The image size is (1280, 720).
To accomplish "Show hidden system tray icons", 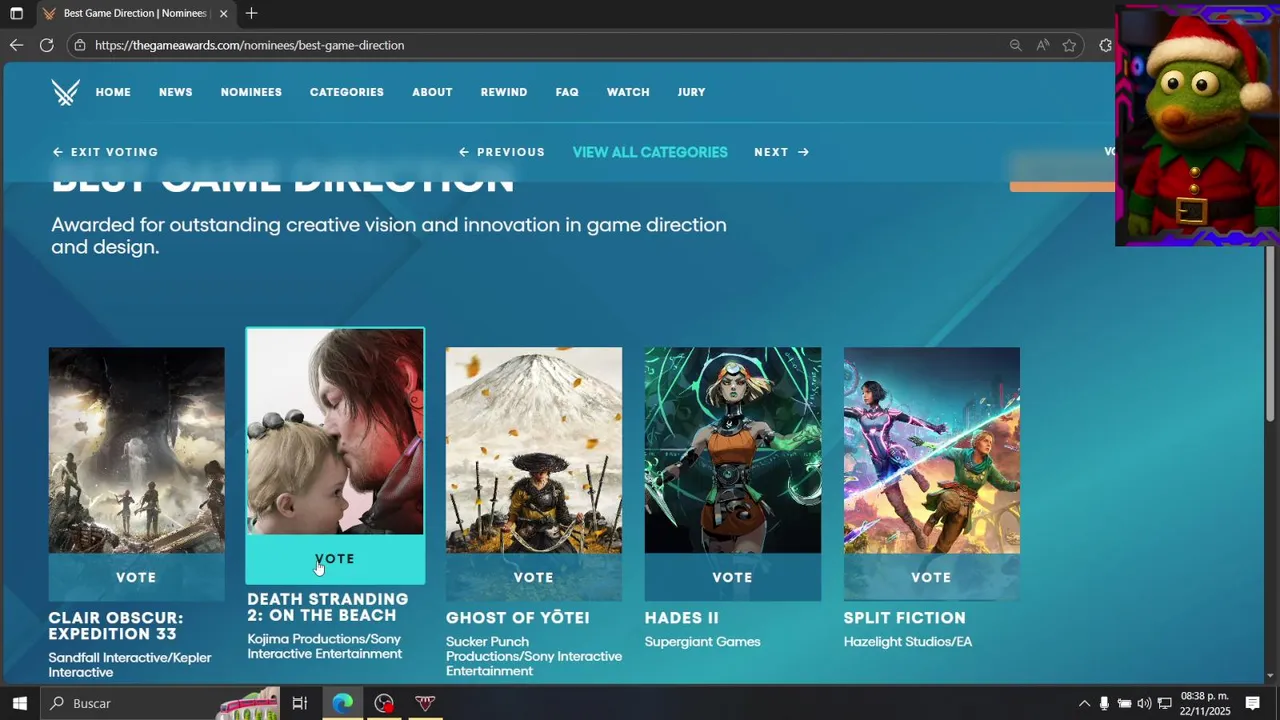I will tap(1084, 703).
